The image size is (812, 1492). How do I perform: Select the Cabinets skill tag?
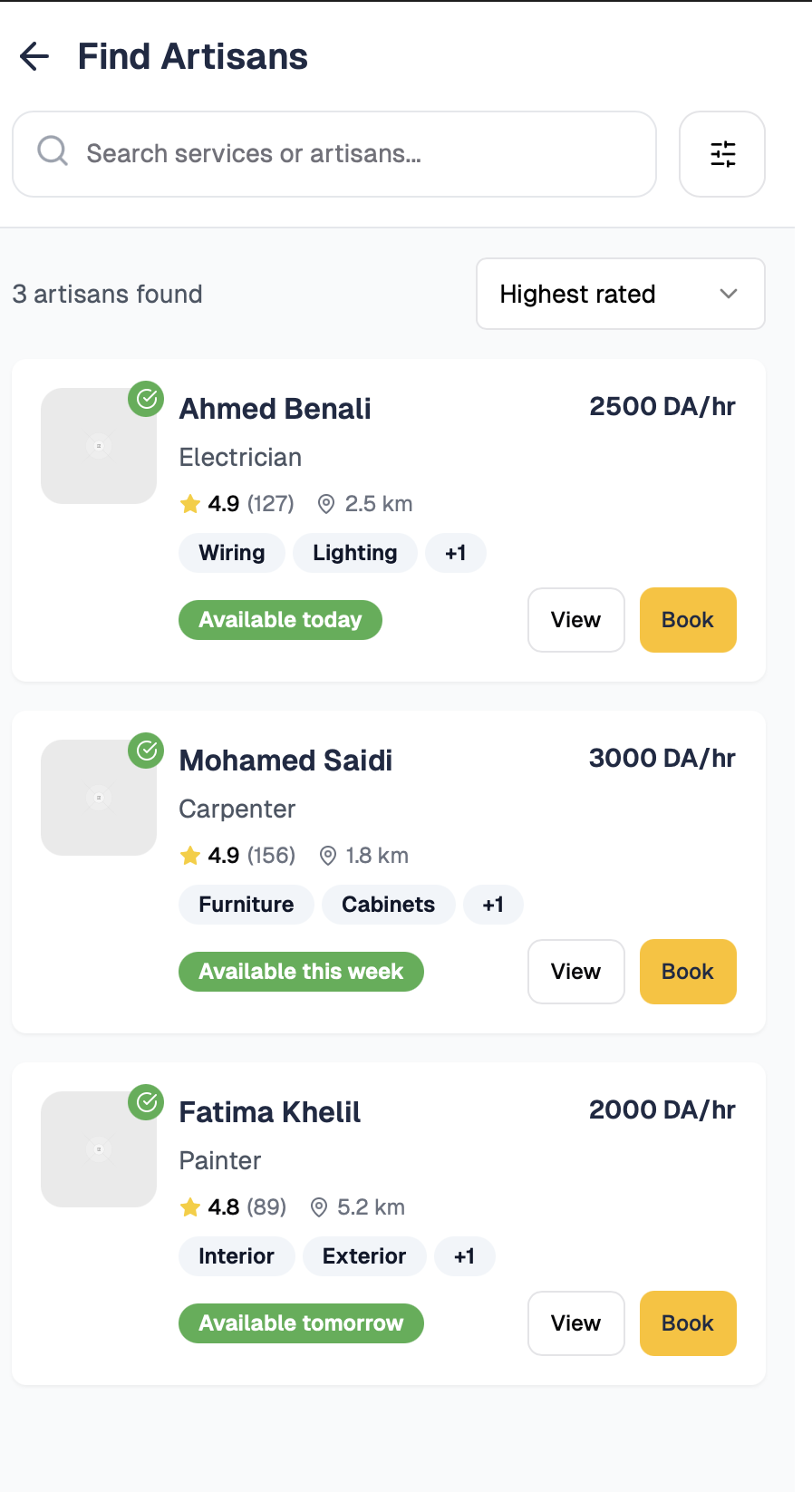(x=389, y=905)
